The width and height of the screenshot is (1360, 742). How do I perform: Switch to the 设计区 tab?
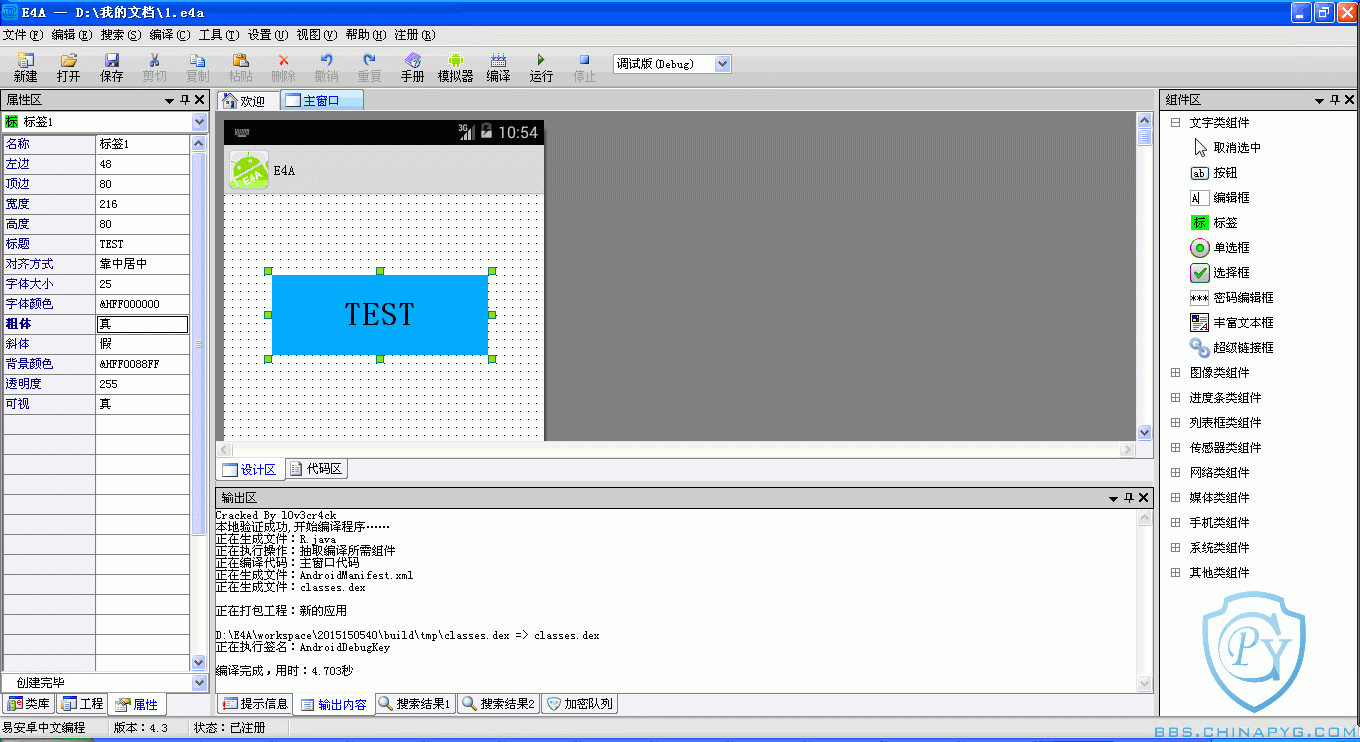251,469
